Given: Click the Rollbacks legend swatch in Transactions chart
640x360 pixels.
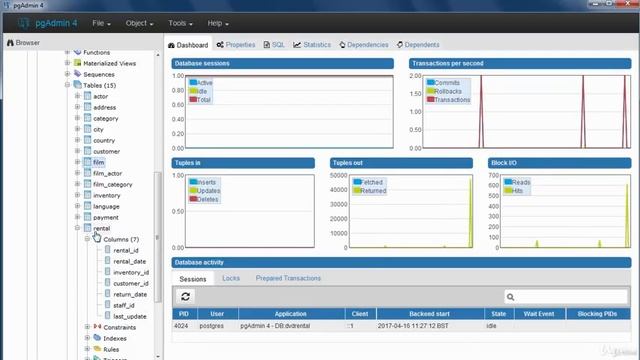Looking at the screenshot, I should click(x=430, y=91).
